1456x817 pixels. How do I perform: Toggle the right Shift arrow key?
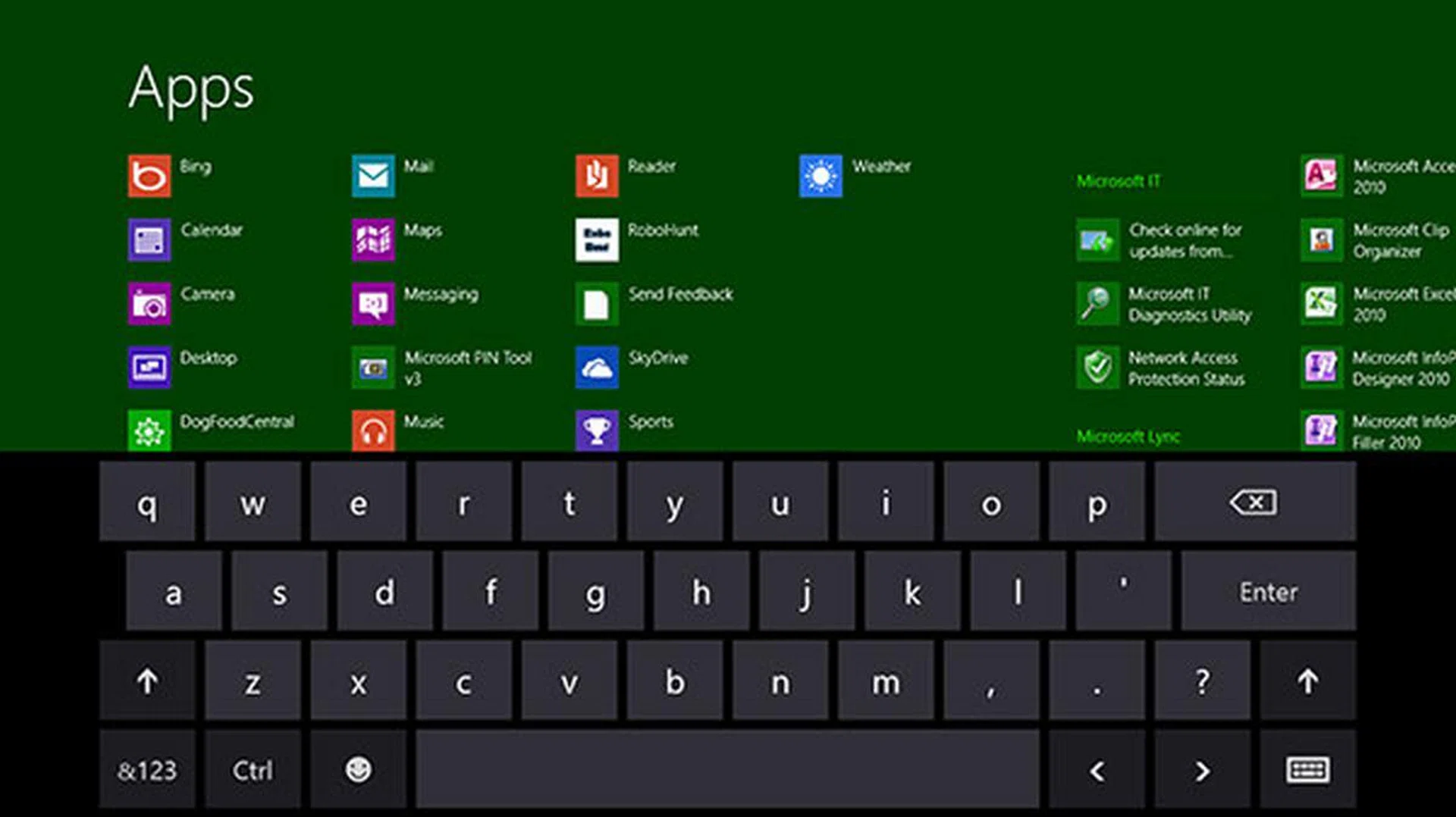pyautogui.click(x=1307, y=681)
